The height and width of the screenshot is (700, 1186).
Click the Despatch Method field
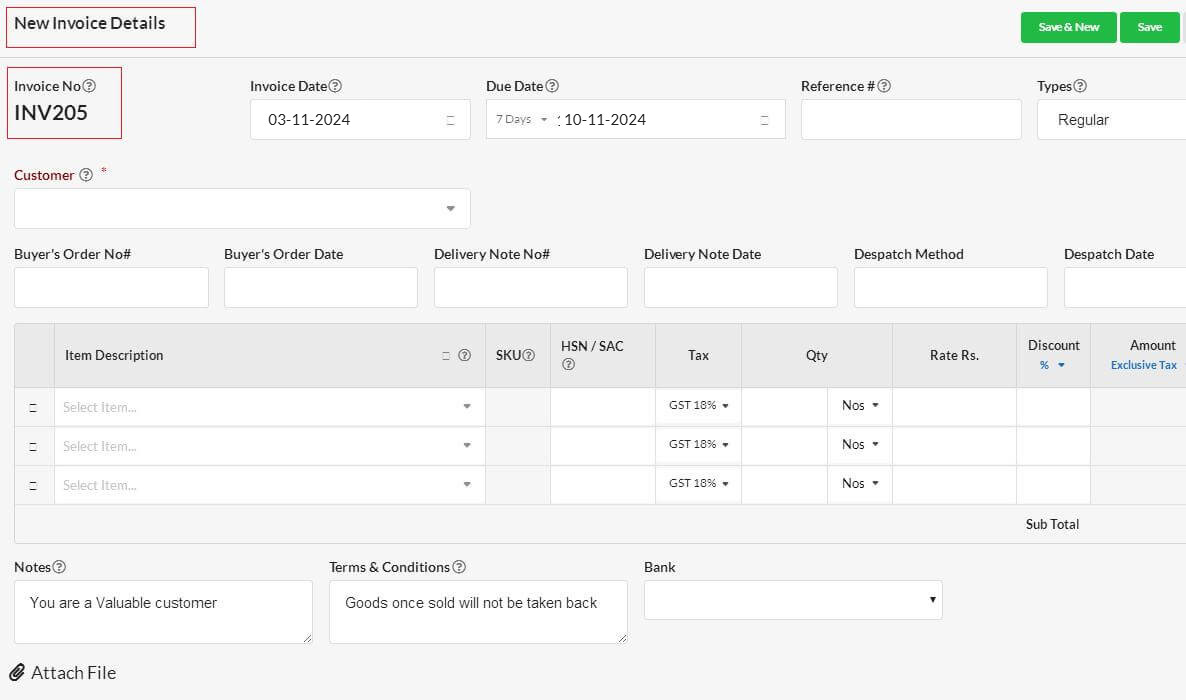click(950, 288)
